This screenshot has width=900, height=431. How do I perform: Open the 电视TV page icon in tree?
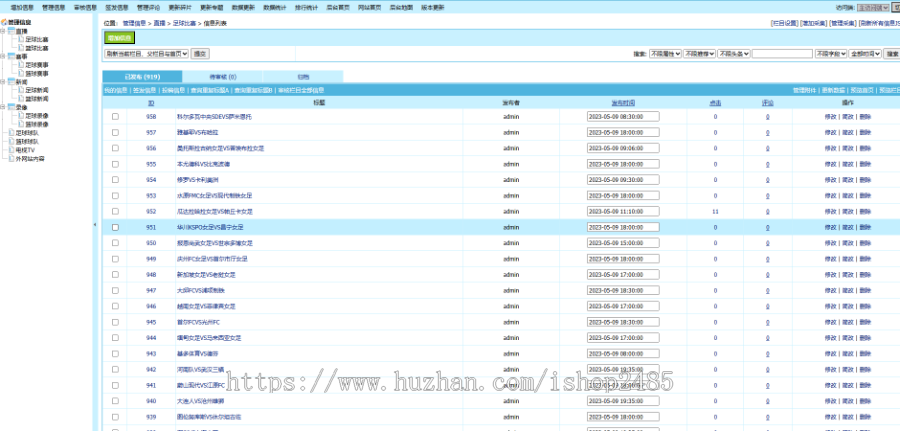(x=11, y=150)
